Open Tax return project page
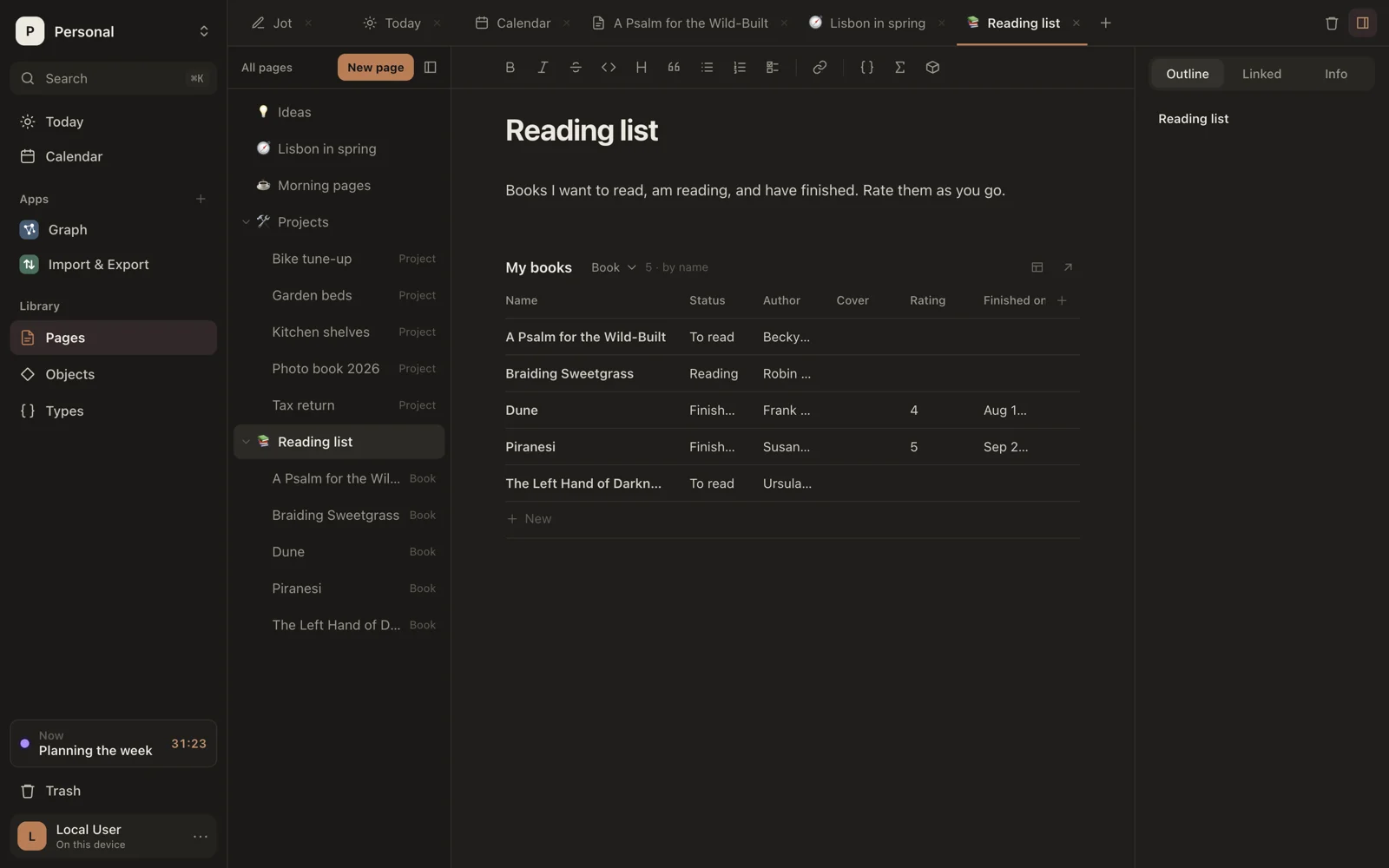The image size is (1389, 868). pyautogui.click(x=339, y=405)
